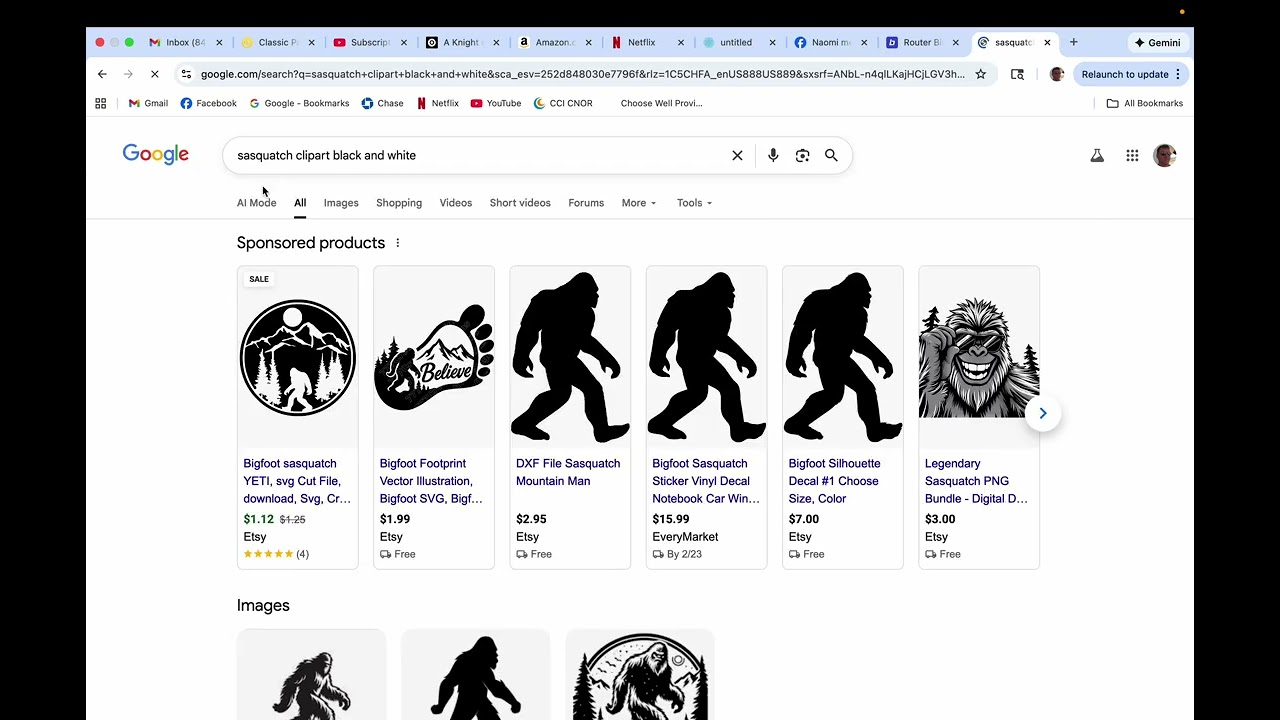Viewport: 1280px width, 720px height.
Task: Open Sponsored products info menu
Action: coord(397,243)
